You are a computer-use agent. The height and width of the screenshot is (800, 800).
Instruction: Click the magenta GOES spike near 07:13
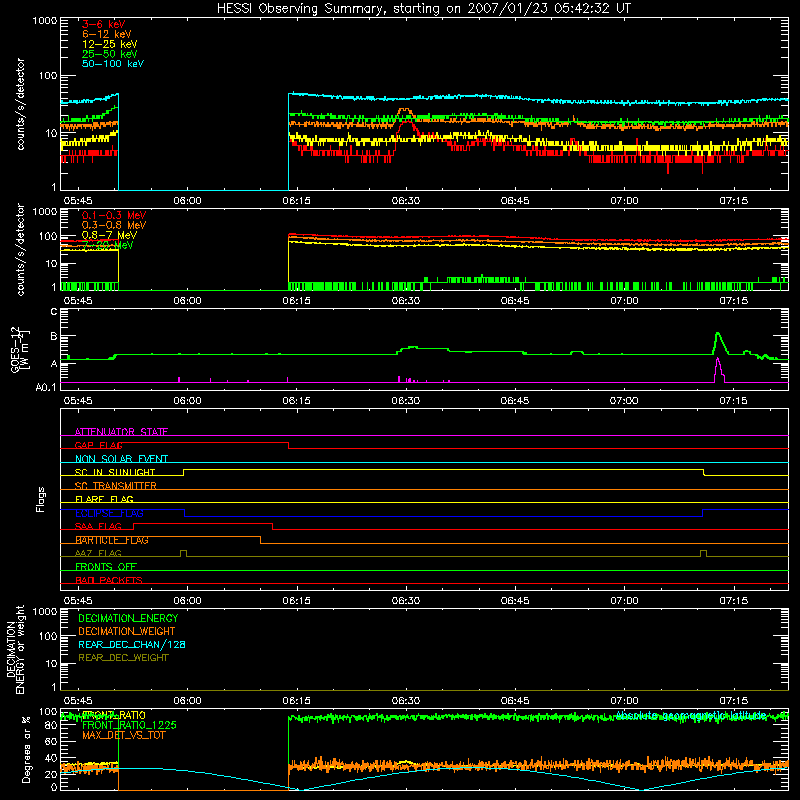click(718, 361)
